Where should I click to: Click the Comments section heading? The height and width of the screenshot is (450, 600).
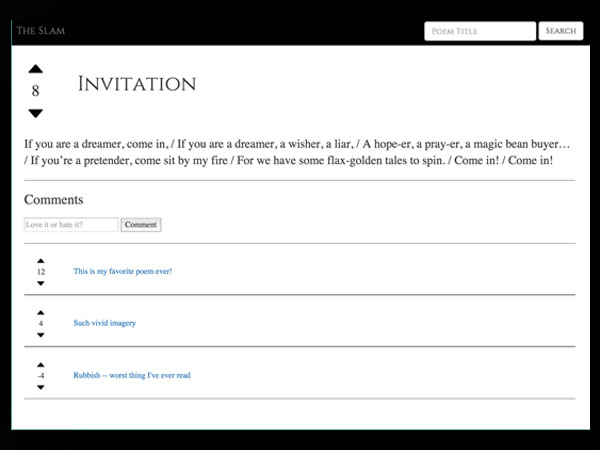pos(53,200)
